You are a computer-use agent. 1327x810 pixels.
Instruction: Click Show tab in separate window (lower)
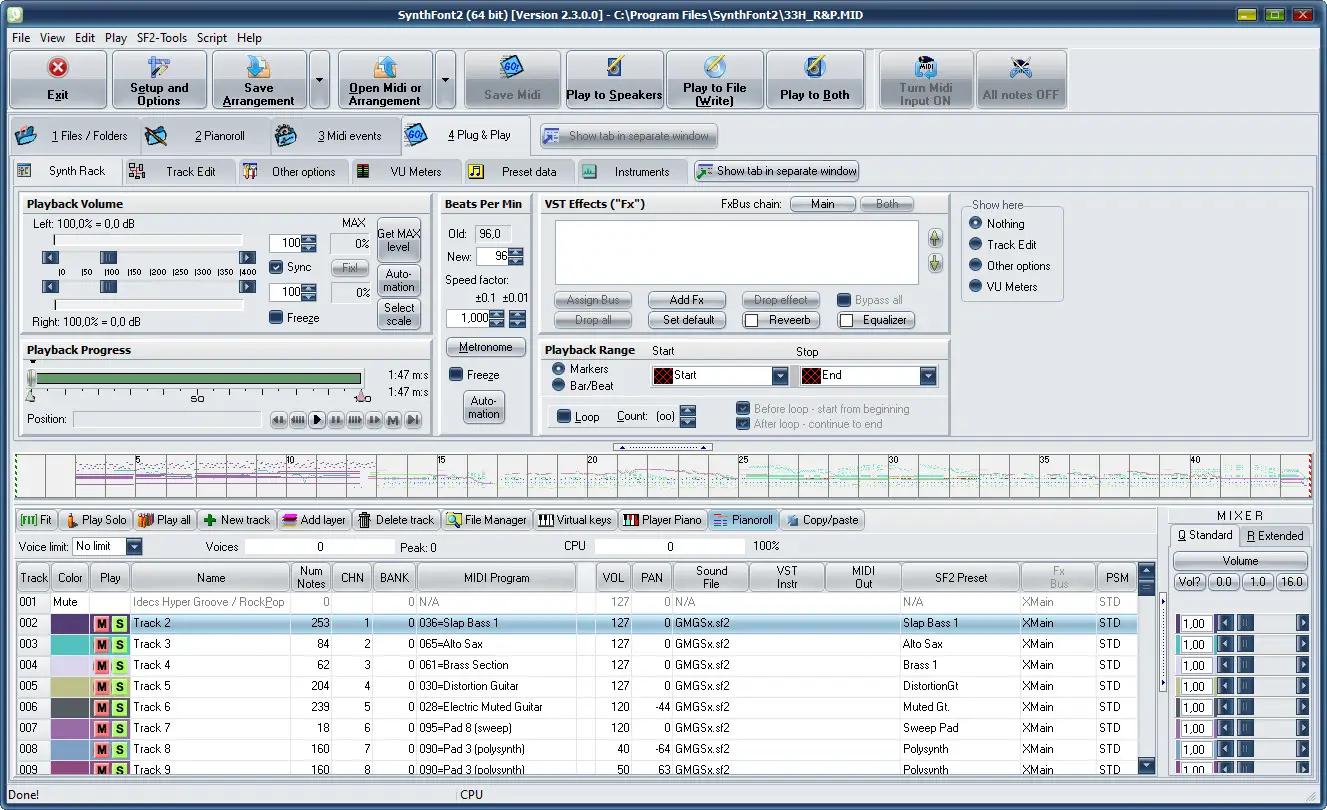coord(777,171)
